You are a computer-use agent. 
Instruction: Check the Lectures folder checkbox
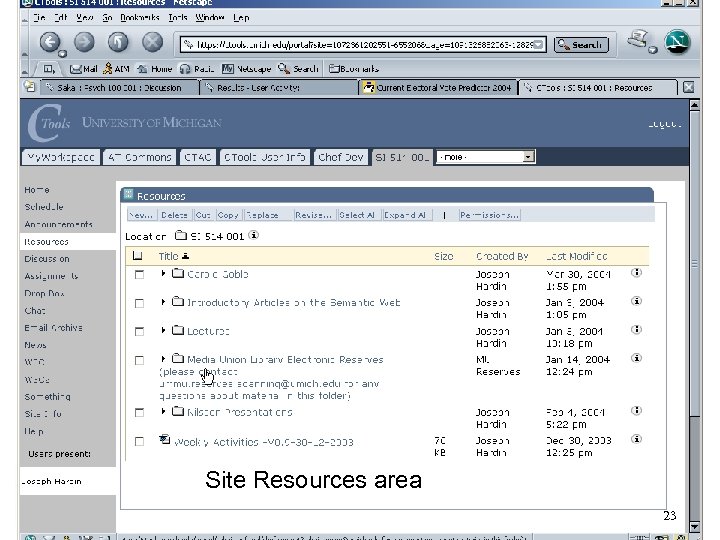(x=139, y=332)
